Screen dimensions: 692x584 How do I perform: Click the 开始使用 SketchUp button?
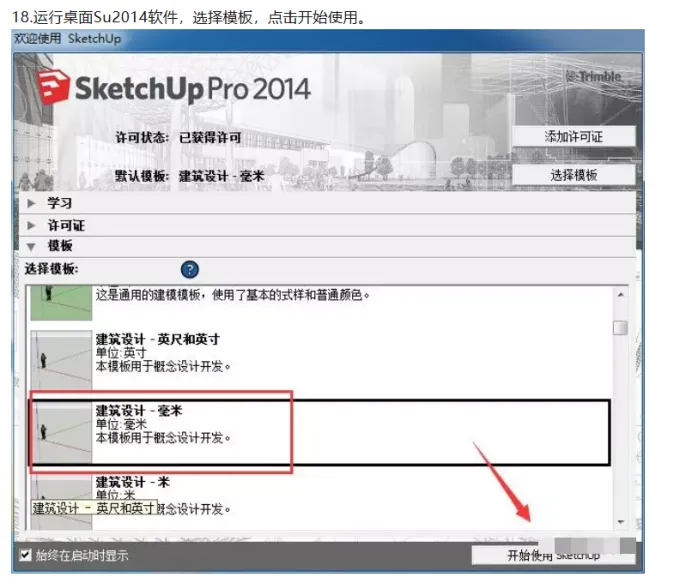pos(553,555)
